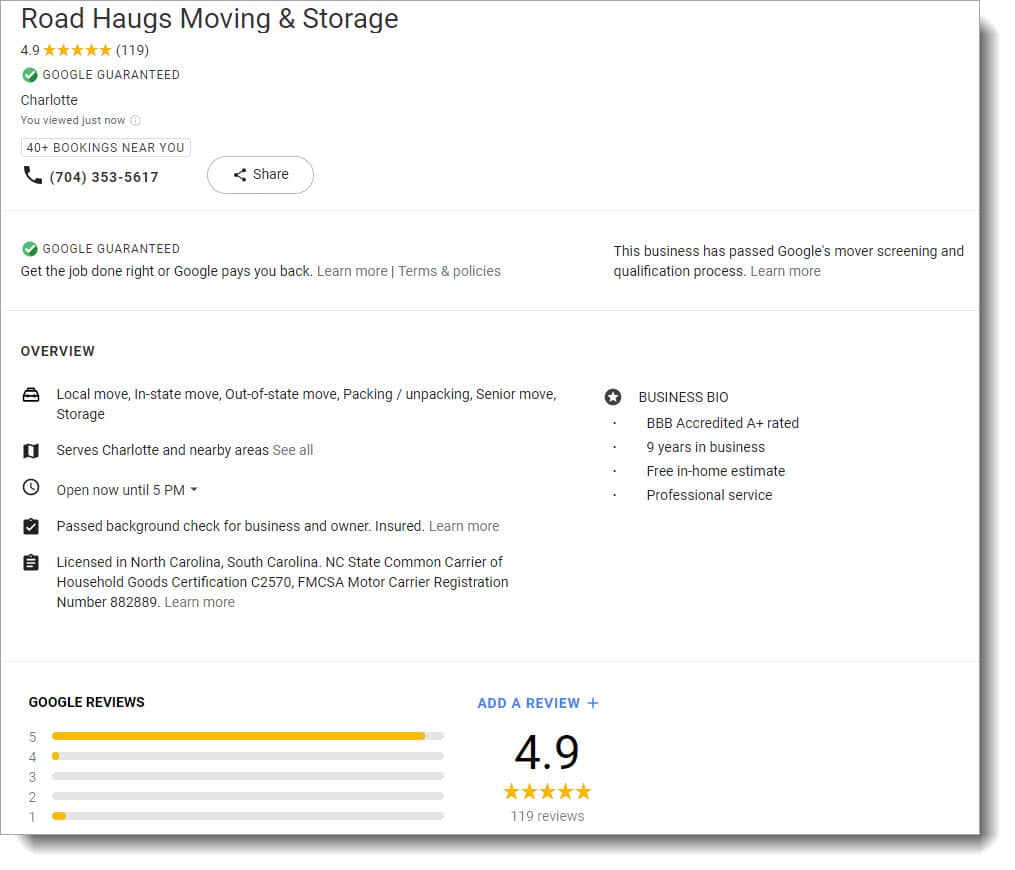The height and width of the screenshot is (870, 1015).
Task: Select the 4-star rating bar
Action: pos(248,756)
